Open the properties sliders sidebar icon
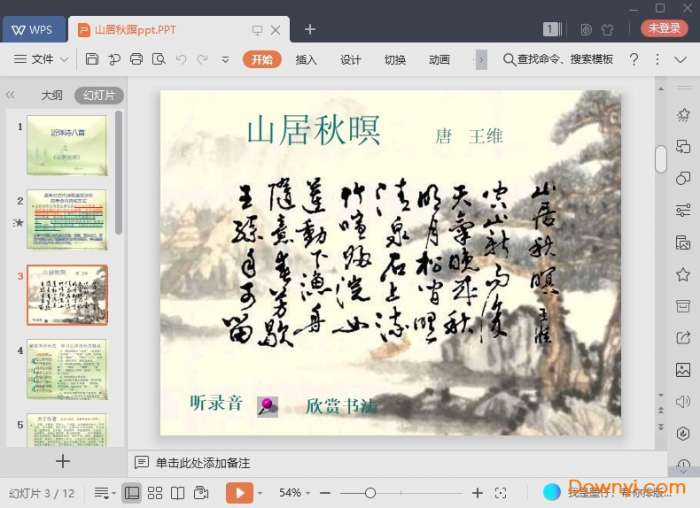 click(683, 210)
